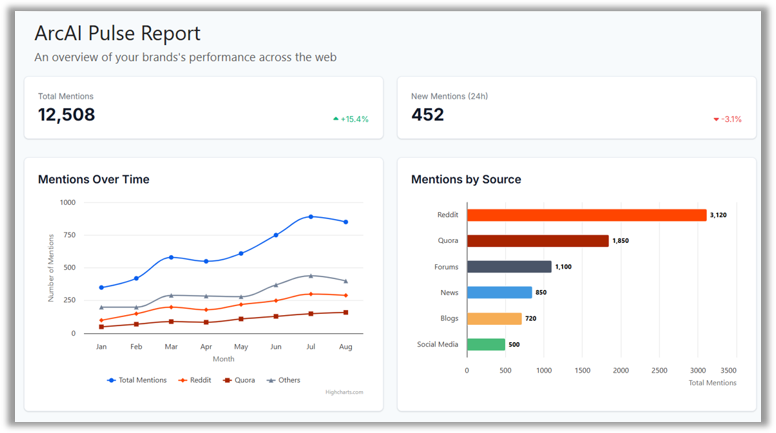The image size is (776, 433).
Task: Click the Mentions by Source chart title
Action: coord(466,180)
